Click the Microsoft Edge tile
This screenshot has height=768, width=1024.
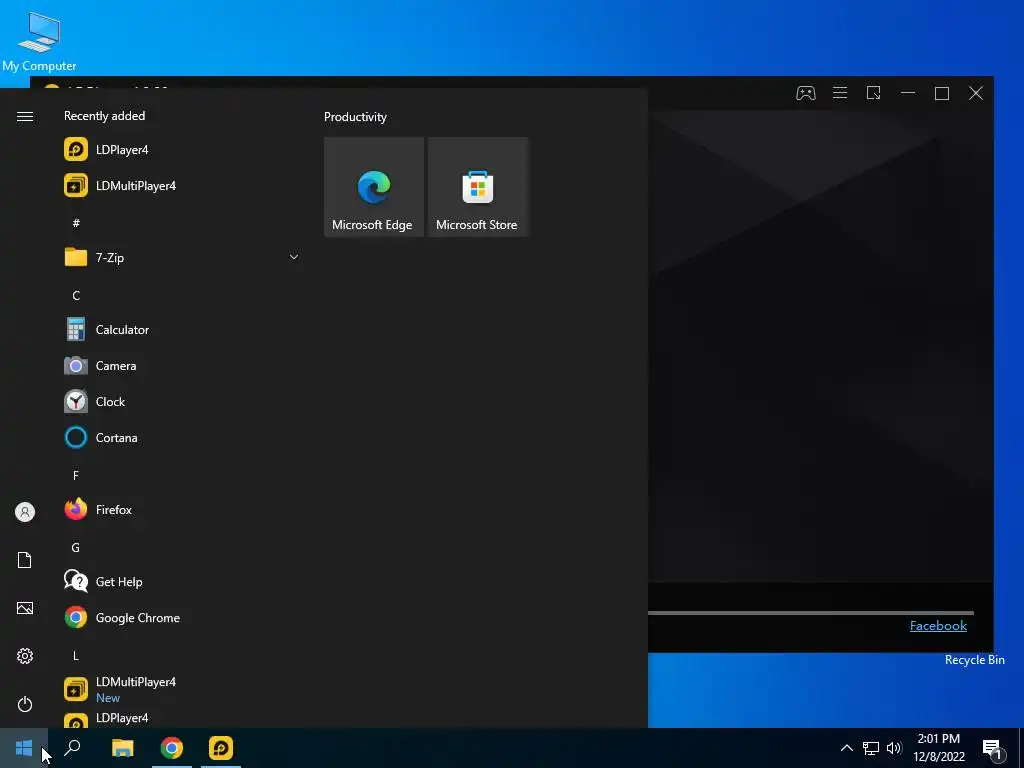click(x=374, y=187)
